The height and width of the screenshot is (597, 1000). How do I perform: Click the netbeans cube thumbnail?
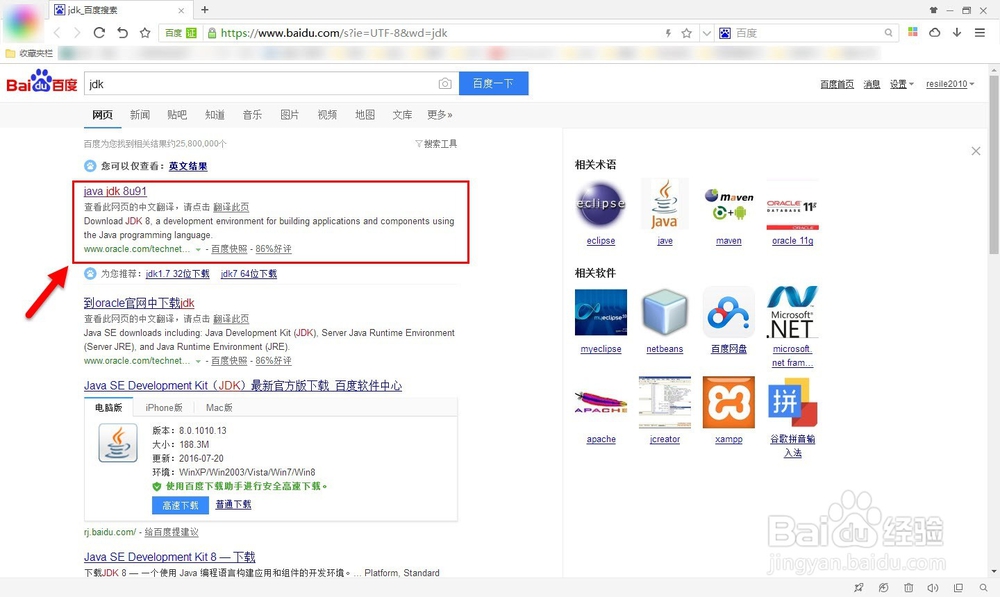pos(665,312)
